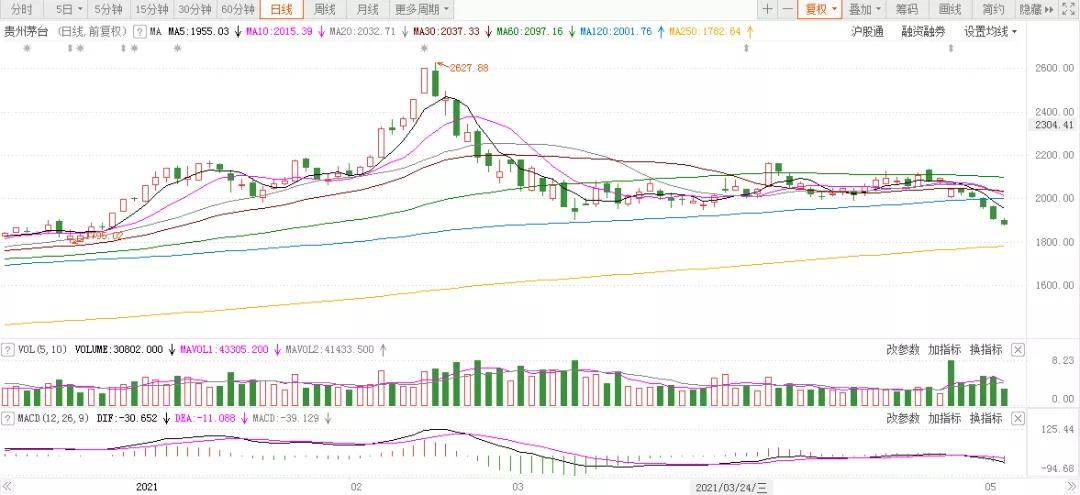Screen dimensions: 1080x495
Task: Switch to the 5分钟 tab
Action: tap(109, 10)
